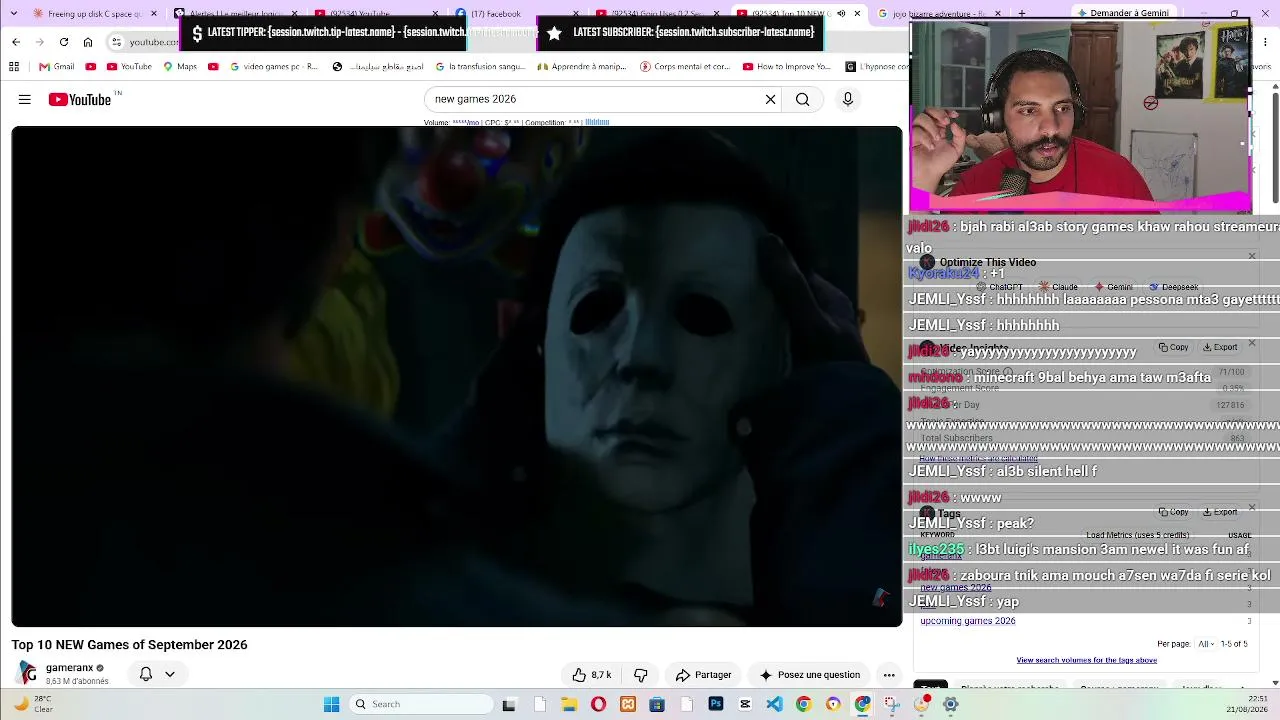Open View search volumes for the tags link
The image size is (1280, 720).
1086,660
